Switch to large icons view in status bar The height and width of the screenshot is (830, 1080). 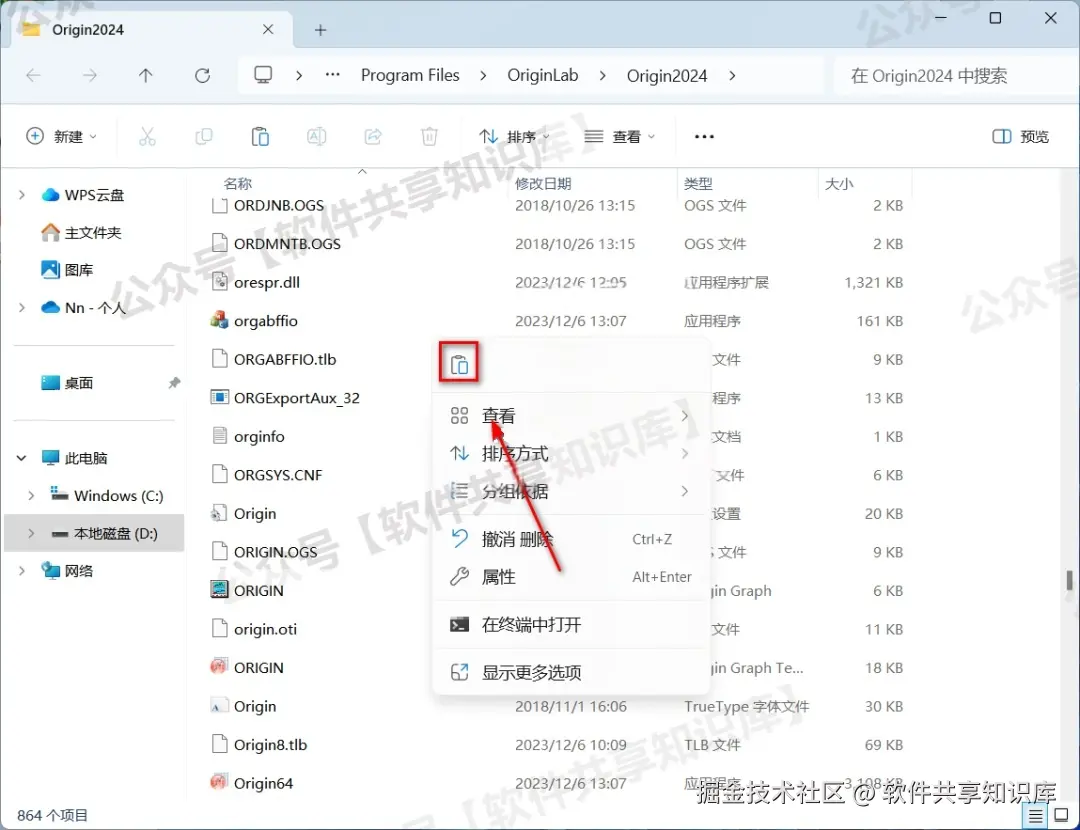[x=1061, y=815]
